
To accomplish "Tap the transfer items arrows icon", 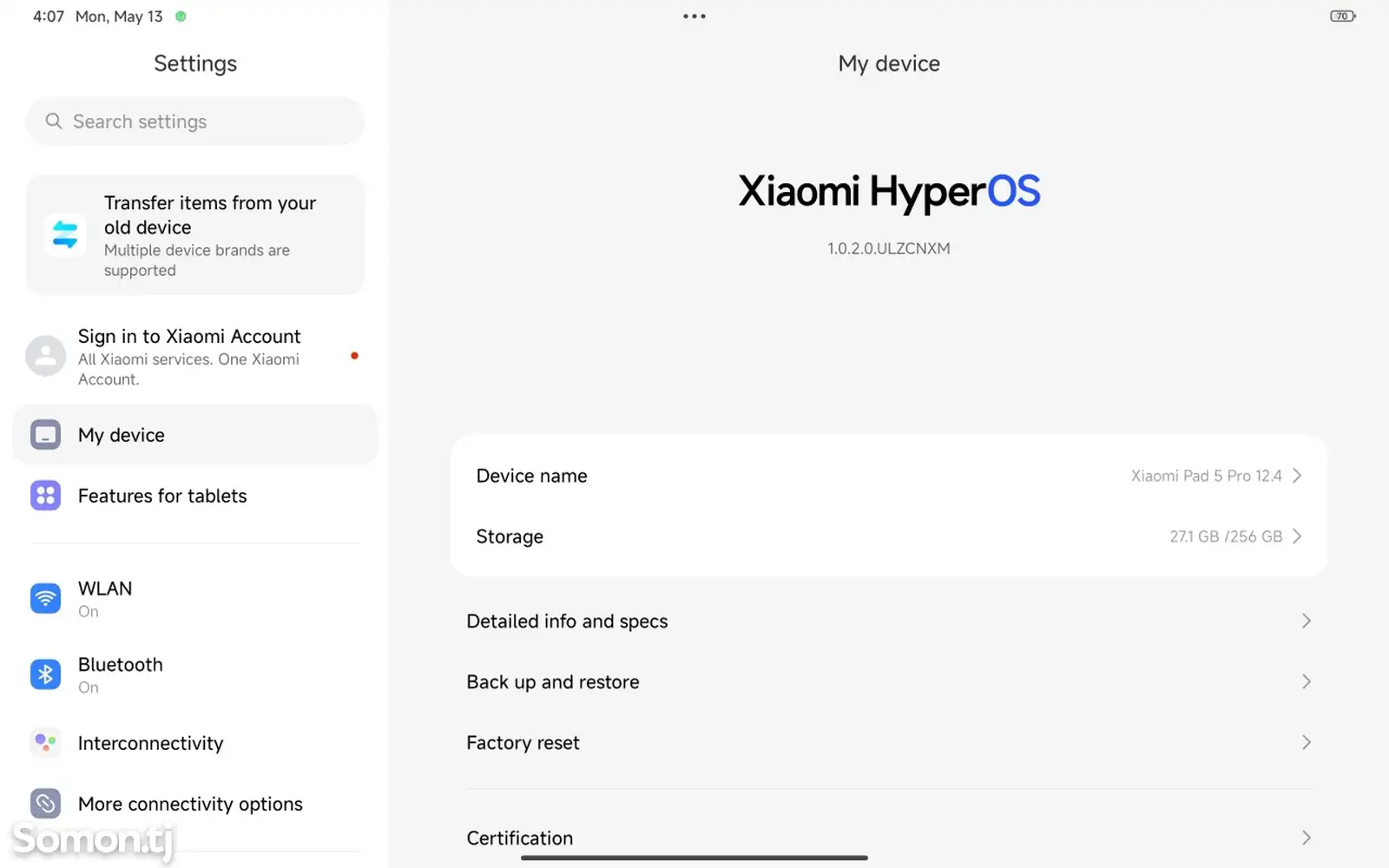I will tap(65, 235).
